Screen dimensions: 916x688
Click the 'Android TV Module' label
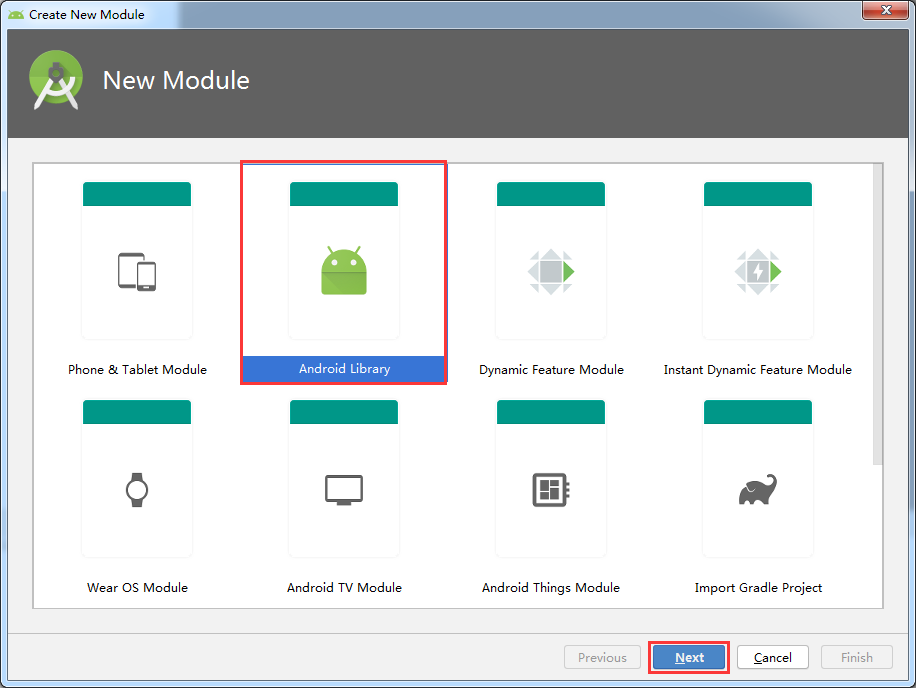pos(344,588)
